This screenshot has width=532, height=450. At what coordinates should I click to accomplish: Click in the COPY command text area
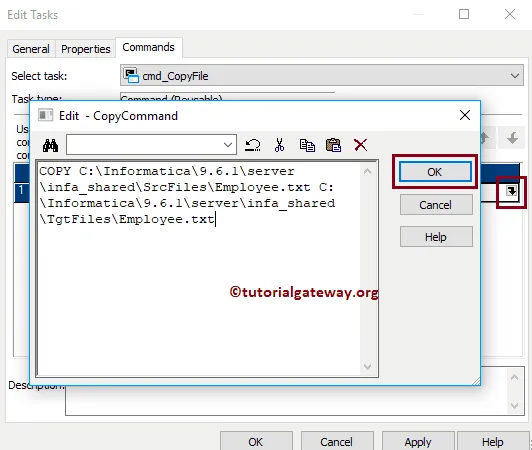198,268
